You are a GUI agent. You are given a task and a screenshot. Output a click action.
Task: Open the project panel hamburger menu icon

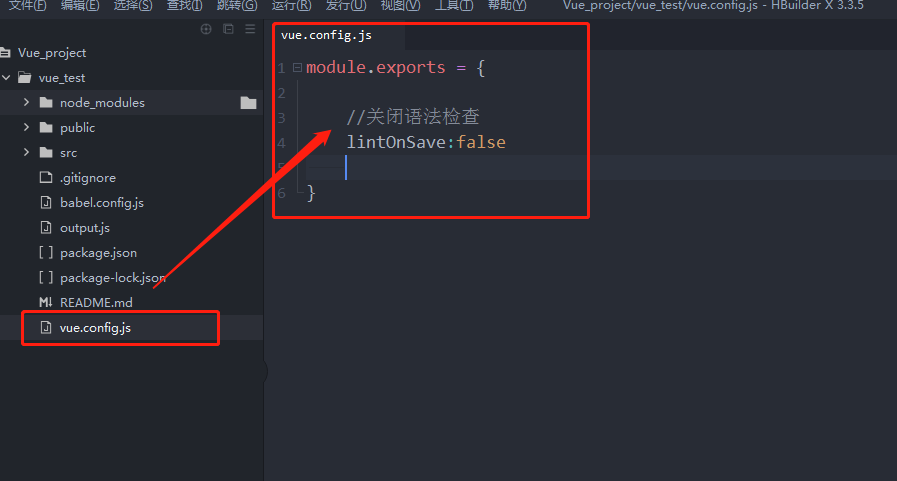(x=250, y=29)
